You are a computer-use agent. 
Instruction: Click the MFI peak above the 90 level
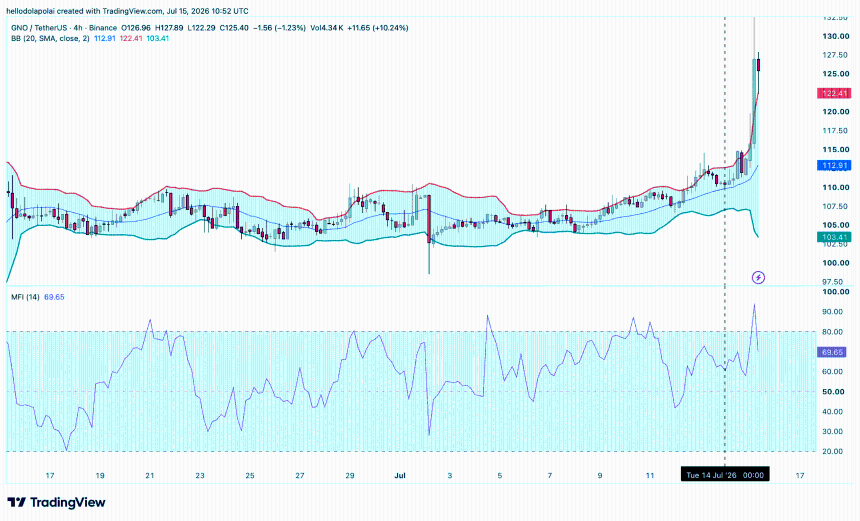[754, 305]
